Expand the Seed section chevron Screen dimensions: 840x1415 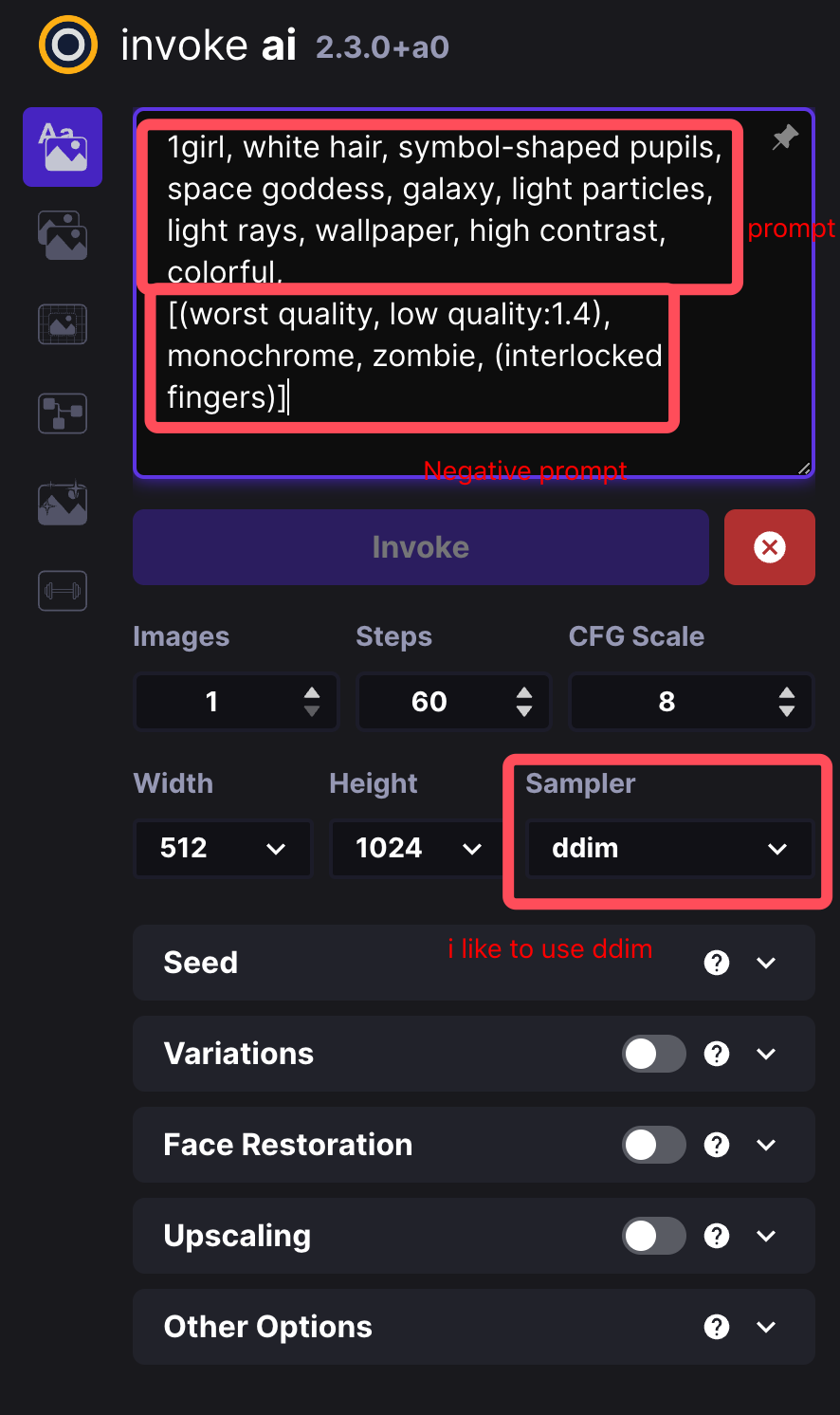coord(766,963)
